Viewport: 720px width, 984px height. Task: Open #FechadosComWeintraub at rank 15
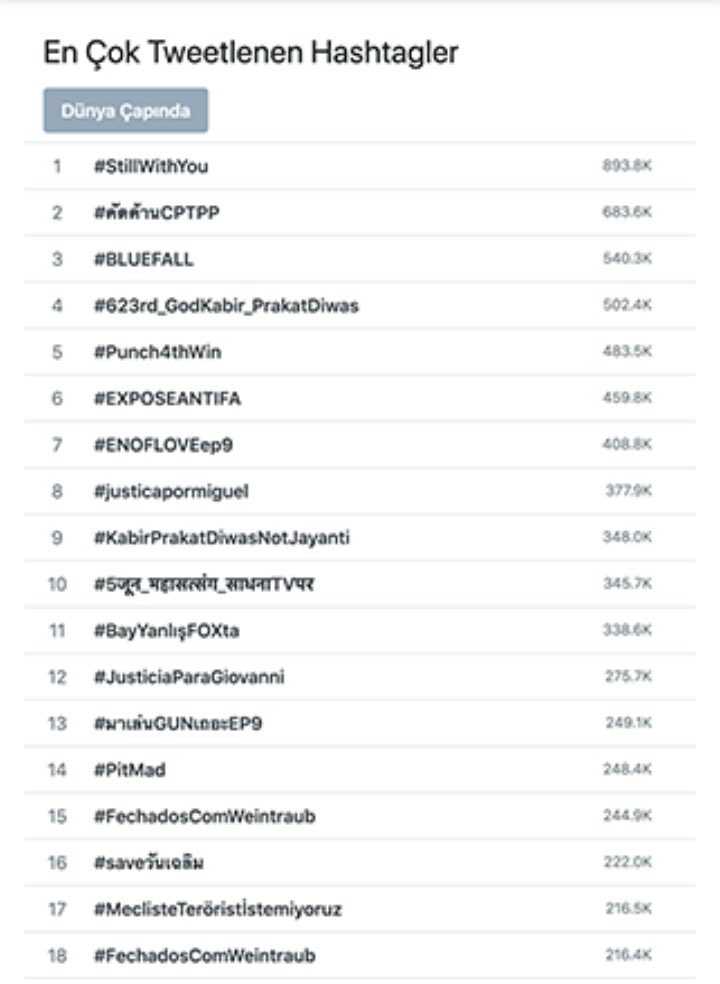point(205,816)
